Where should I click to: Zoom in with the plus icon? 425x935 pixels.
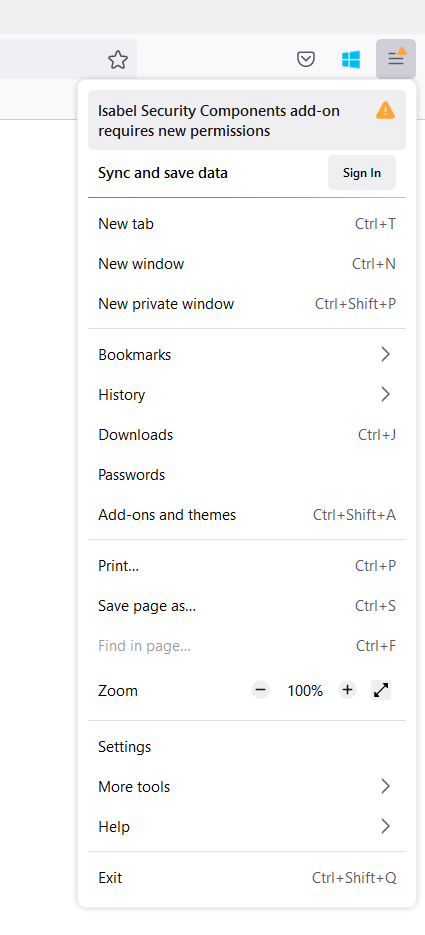coord(347,691)
